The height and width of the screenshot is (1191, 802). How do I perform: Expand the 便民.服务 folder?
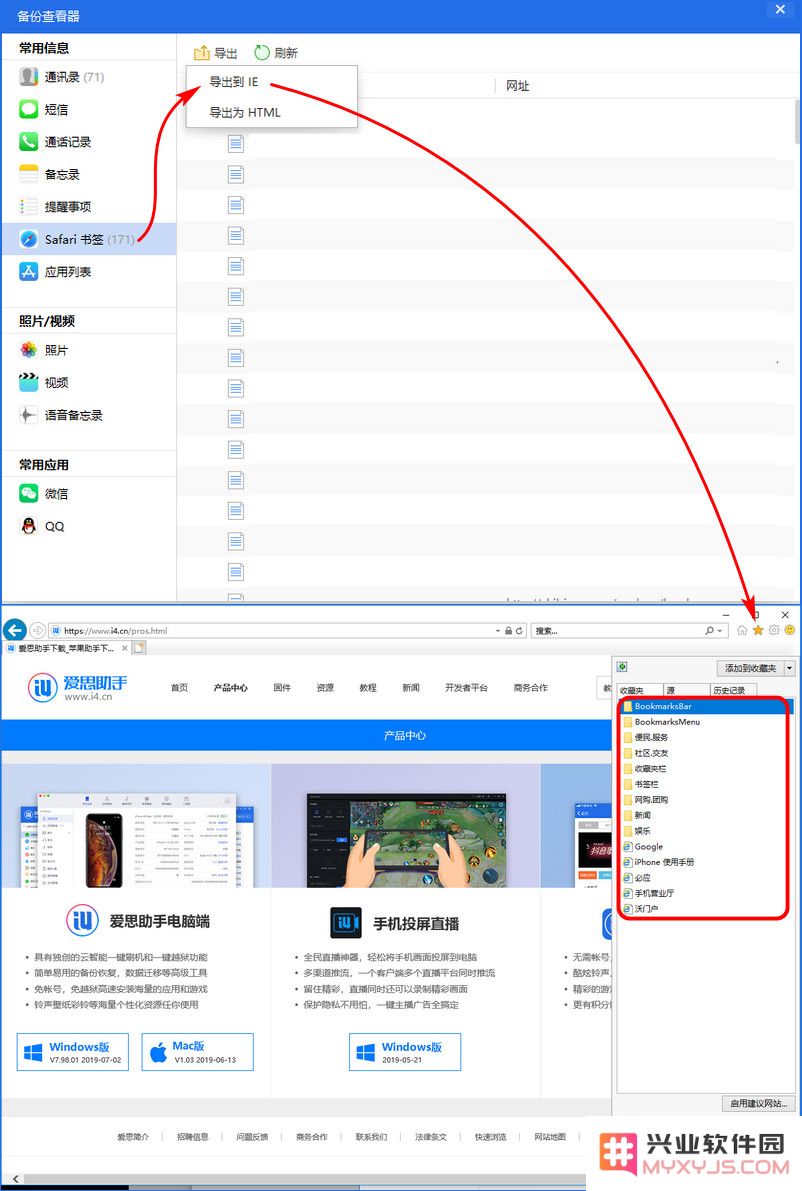(646, 738)
